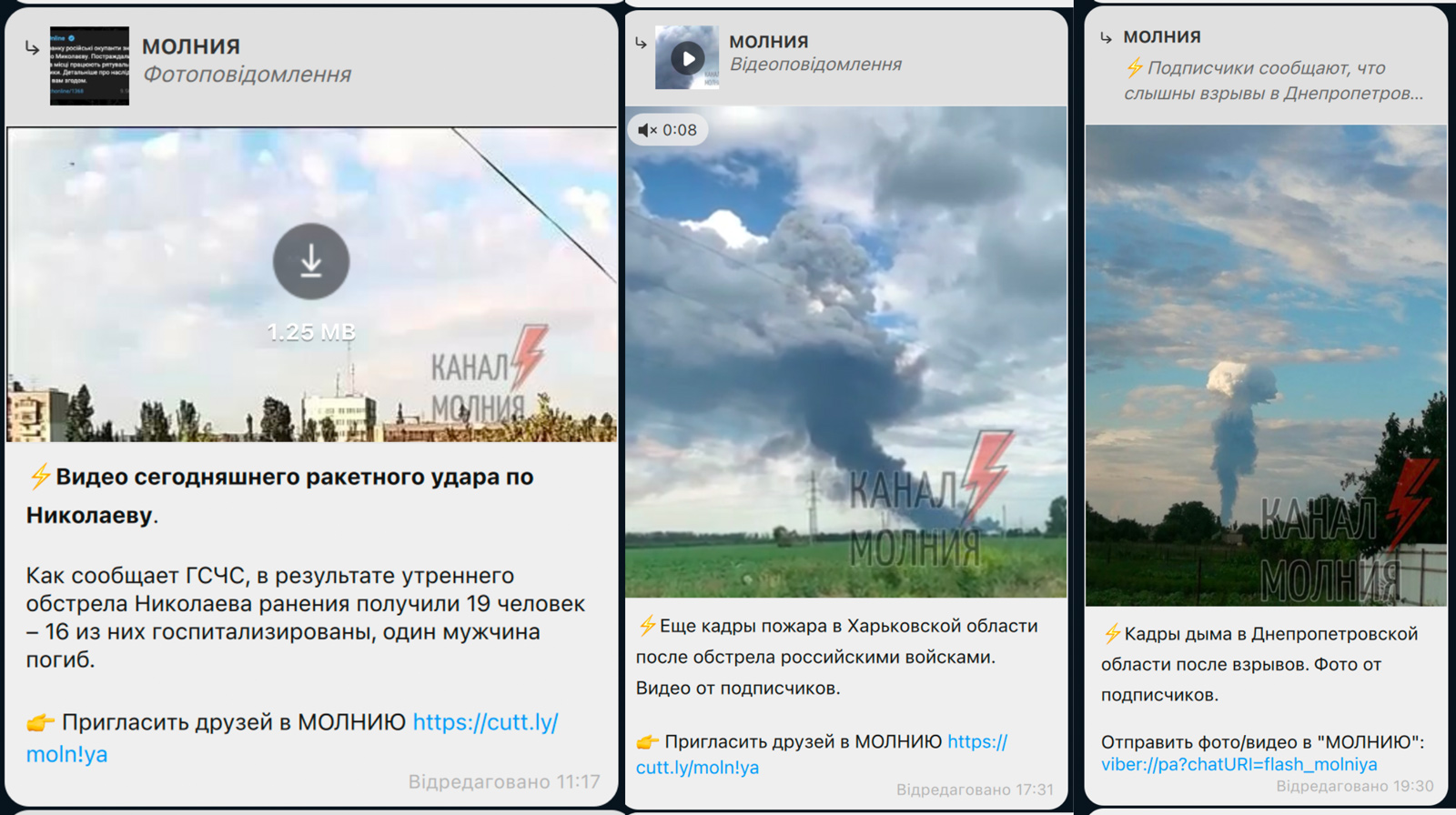Download the 1.25 MB Nikolaev video

(311, 262)
